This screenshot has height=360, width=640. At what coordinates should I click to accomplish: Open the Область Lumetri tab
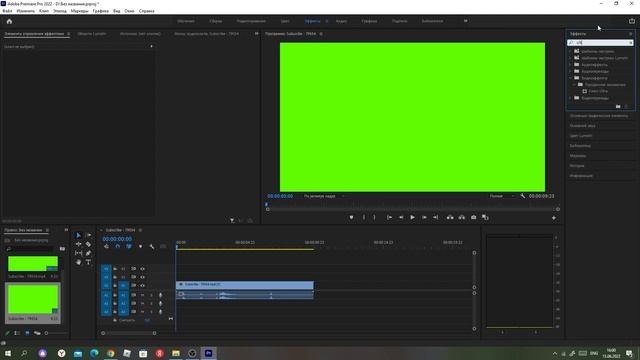coord(92,34)
